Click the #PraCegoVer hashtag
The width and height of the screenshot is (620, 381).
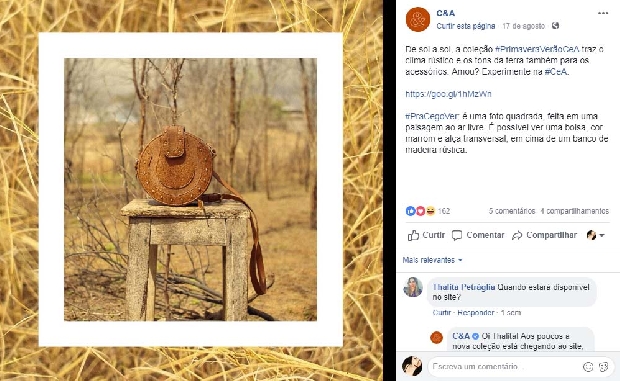click(x=433, y=116)
